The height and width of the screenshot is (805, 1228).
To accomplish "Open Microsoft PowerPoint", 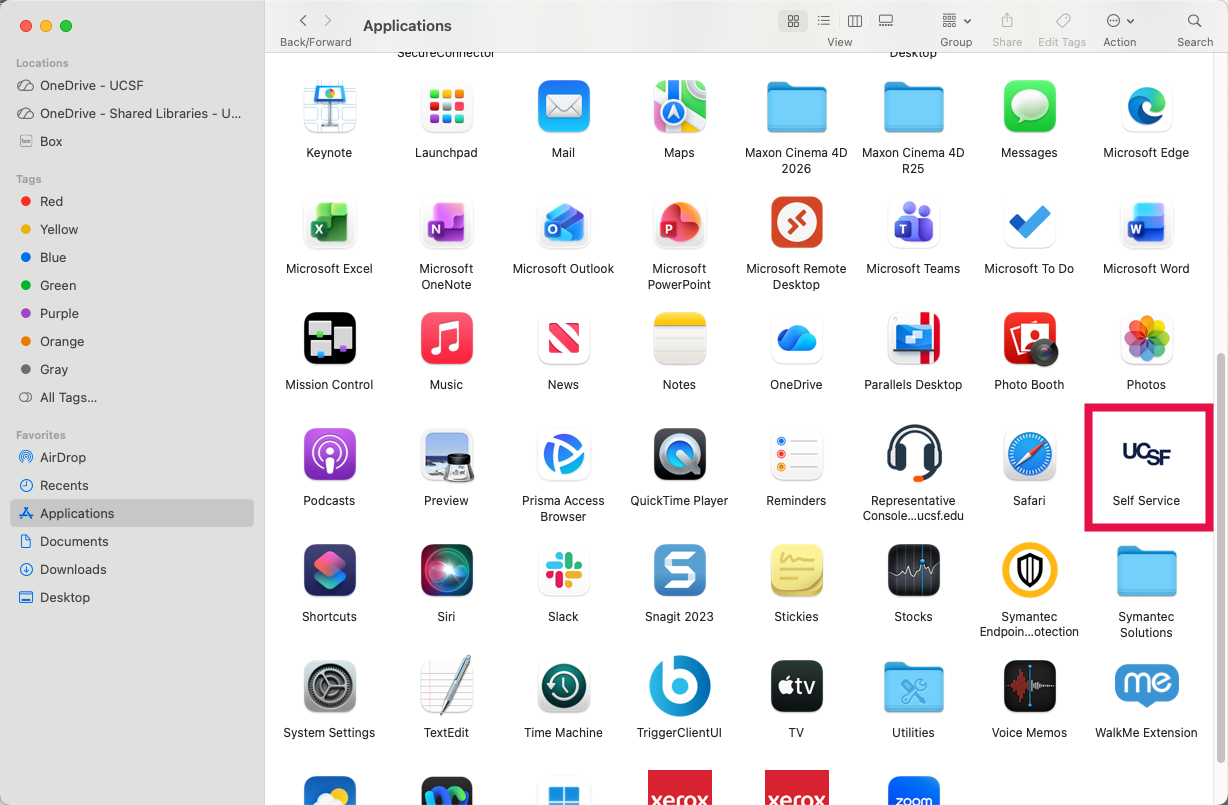I will click(x=679, y=222).
